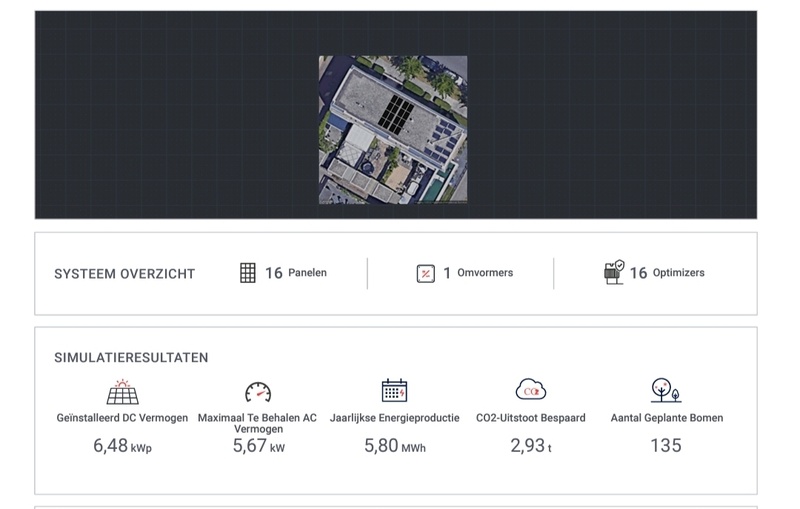Click the '16 Panelen' count
The image size is (800, 509).
click(x=296, y=273)
